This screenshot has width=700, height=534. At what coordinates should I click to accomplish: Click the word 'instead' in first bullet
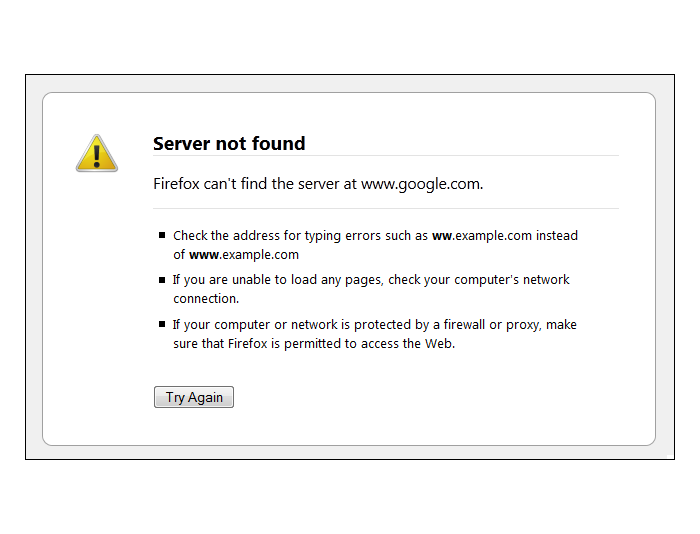tap(557, 236)
